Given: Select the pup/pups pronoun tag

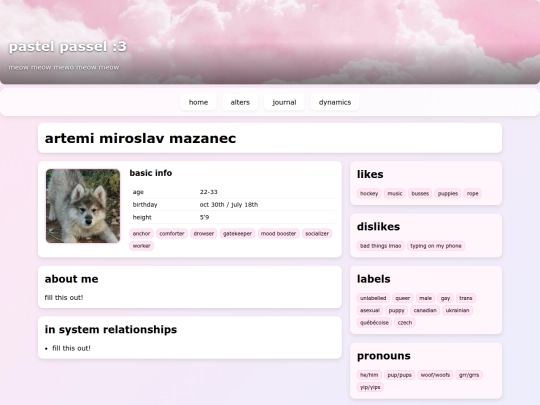Looking at the screenshot, I should 399,375.
